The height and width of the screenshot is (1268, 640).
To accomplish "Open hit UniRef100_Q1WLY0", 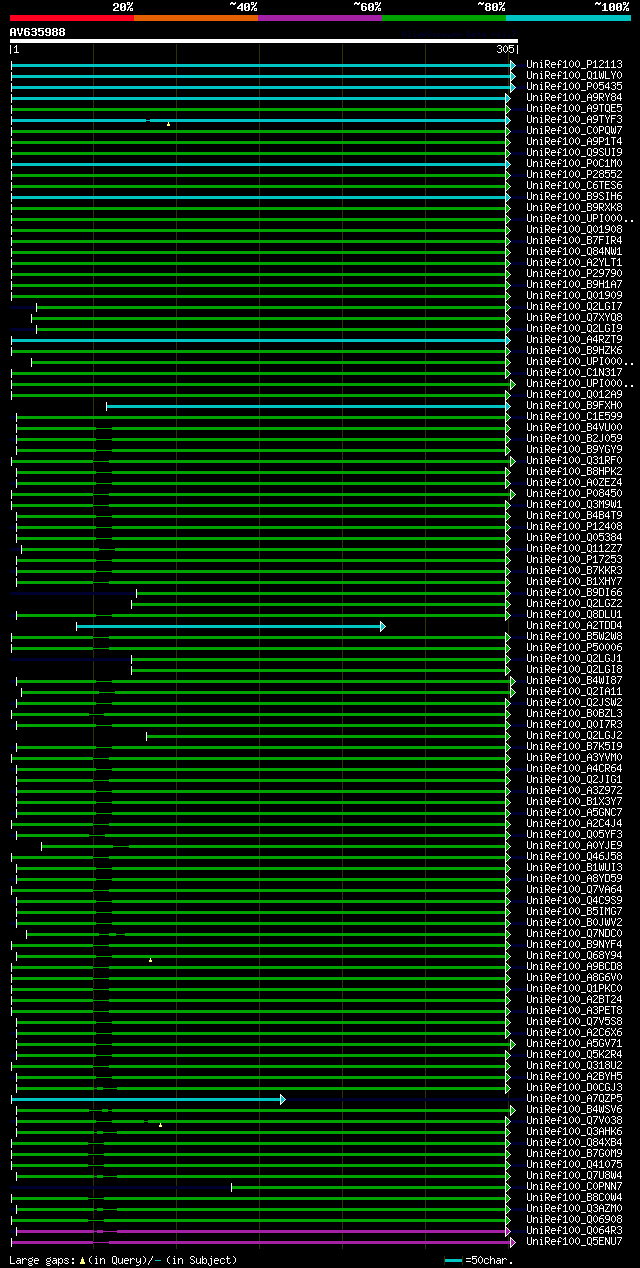I will tap(574, 75).
